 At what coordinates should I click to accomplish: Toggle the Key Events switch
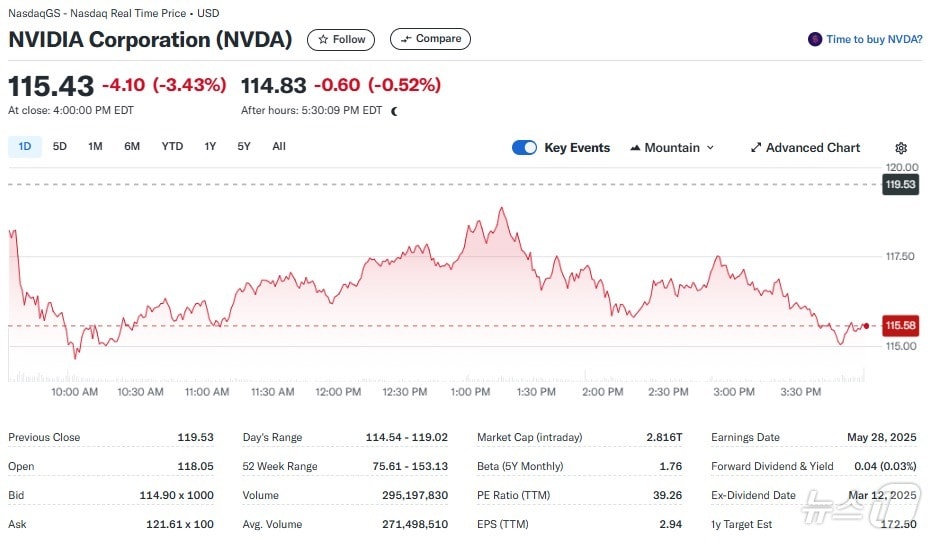(524, 148)
